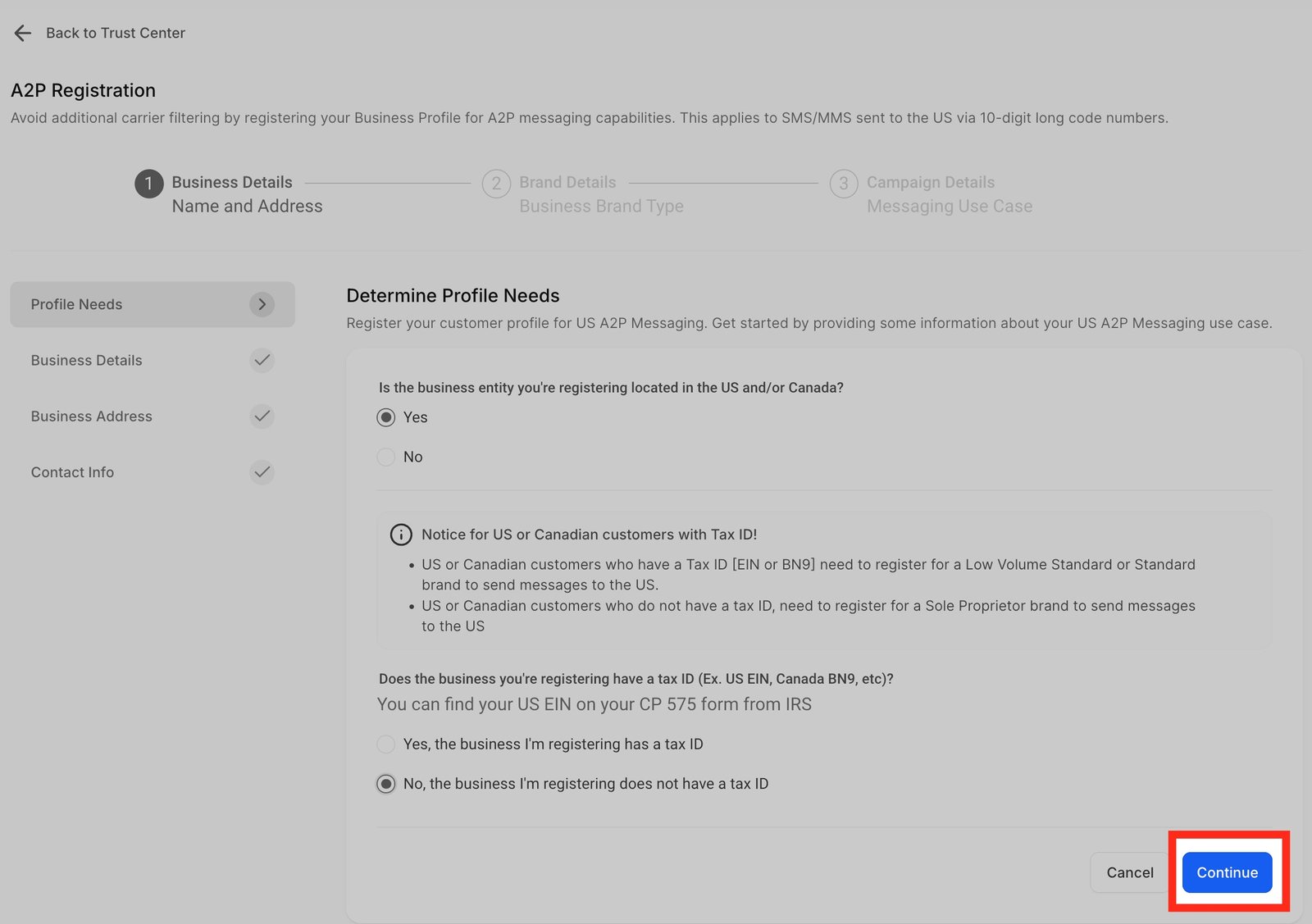Open the Contact Info sidebar section
The height and width of the screenshot is (924, 1312).
[x=73, y=472]
